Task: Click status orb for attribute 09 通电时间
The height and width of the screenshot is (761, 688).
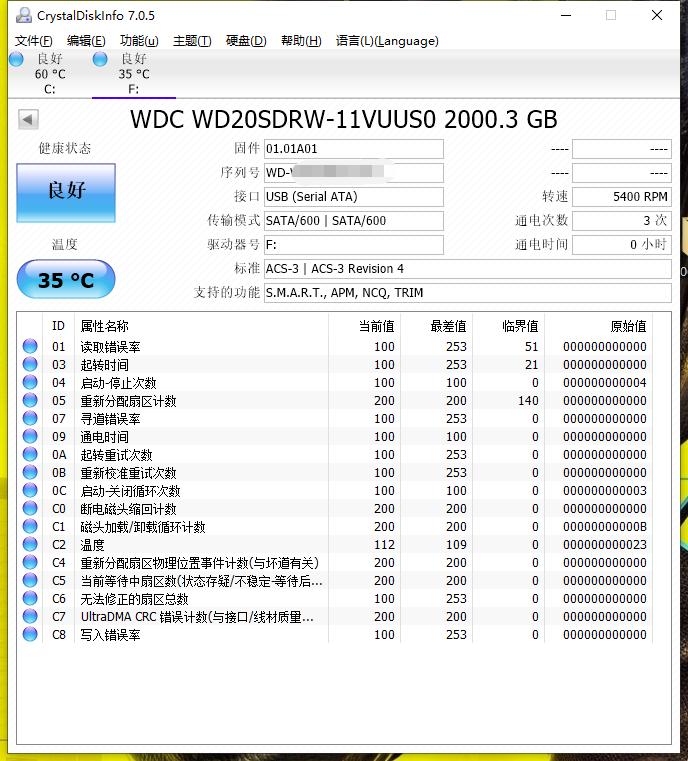Action: (x=30, y=436)
